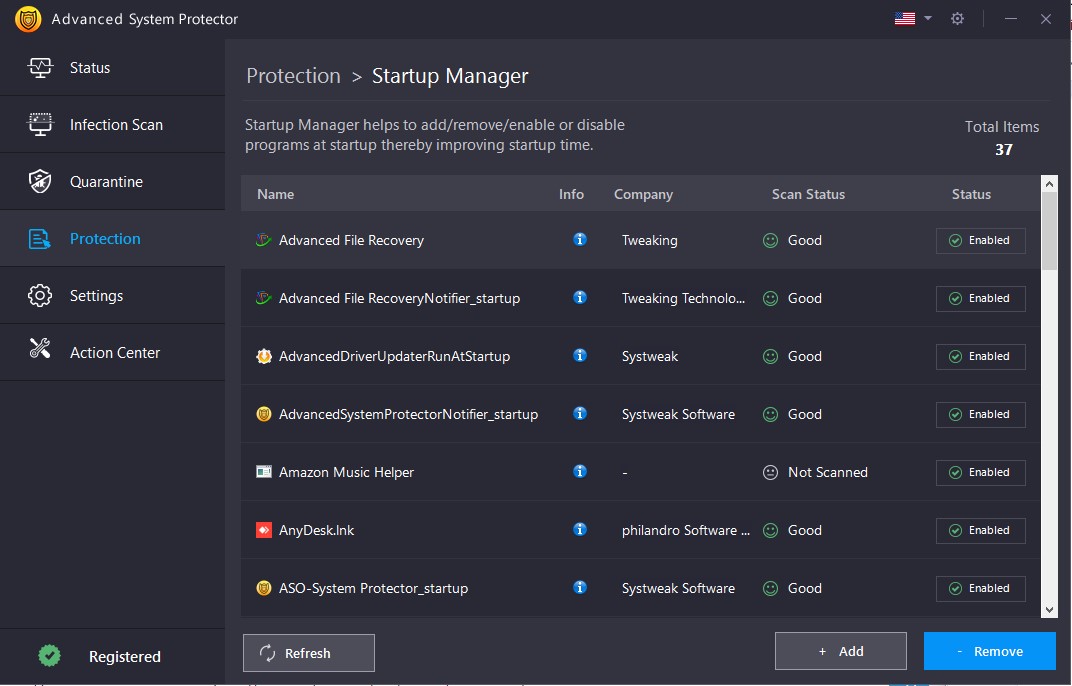Screen dimensions: 1072x686
Task: Open the Settings gear in the title bar
Action: click(957, 18)
